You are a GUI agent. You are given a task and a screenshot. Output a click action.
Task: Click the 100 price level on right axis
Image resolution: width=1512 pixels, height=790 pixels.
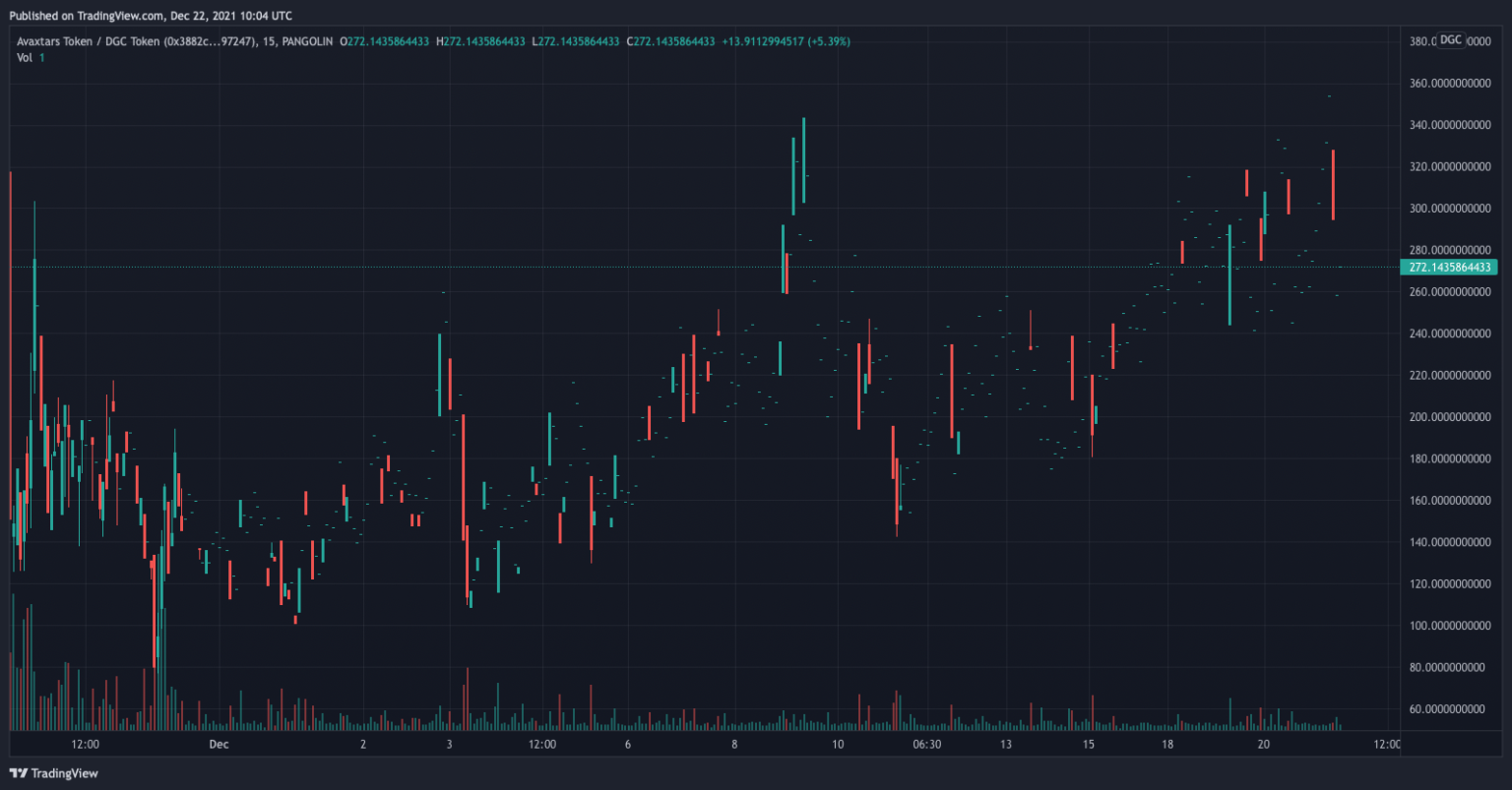point(1447,626)
